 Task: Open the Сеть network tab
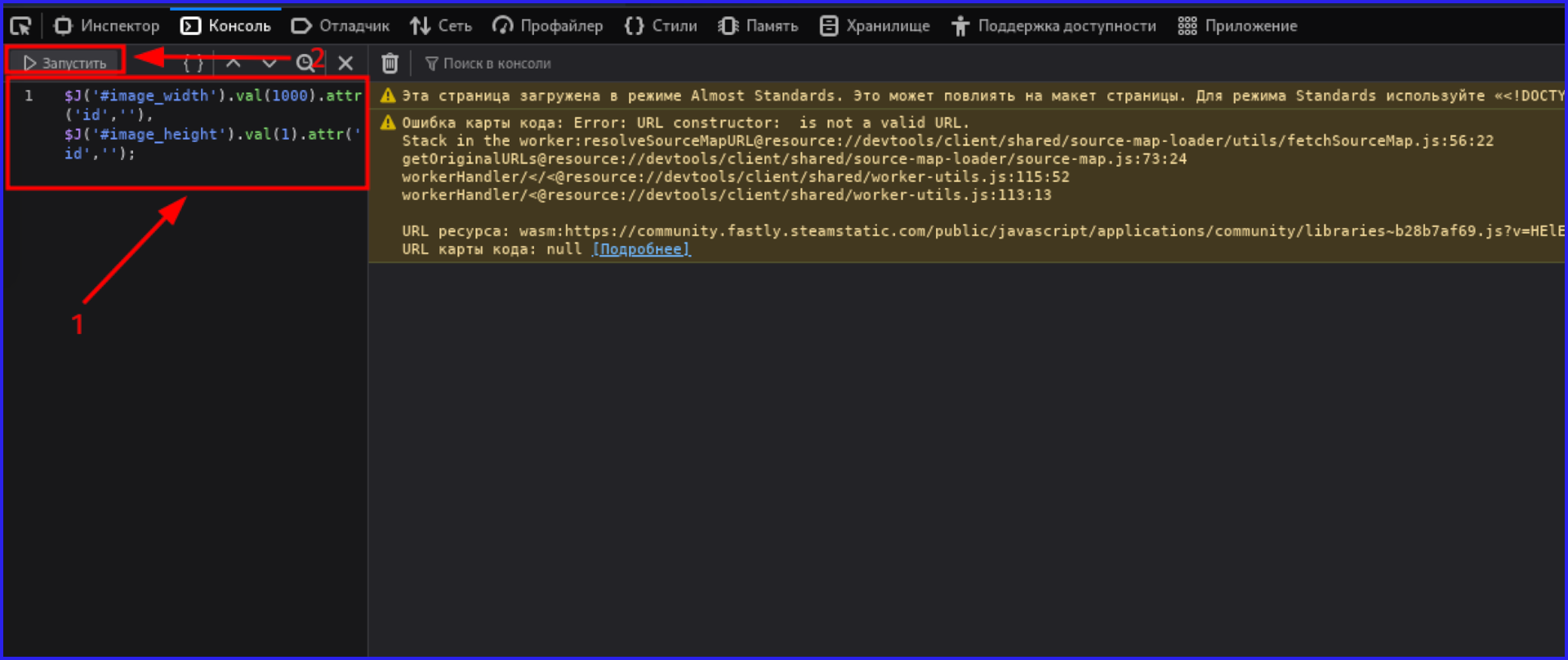point(441,26)
